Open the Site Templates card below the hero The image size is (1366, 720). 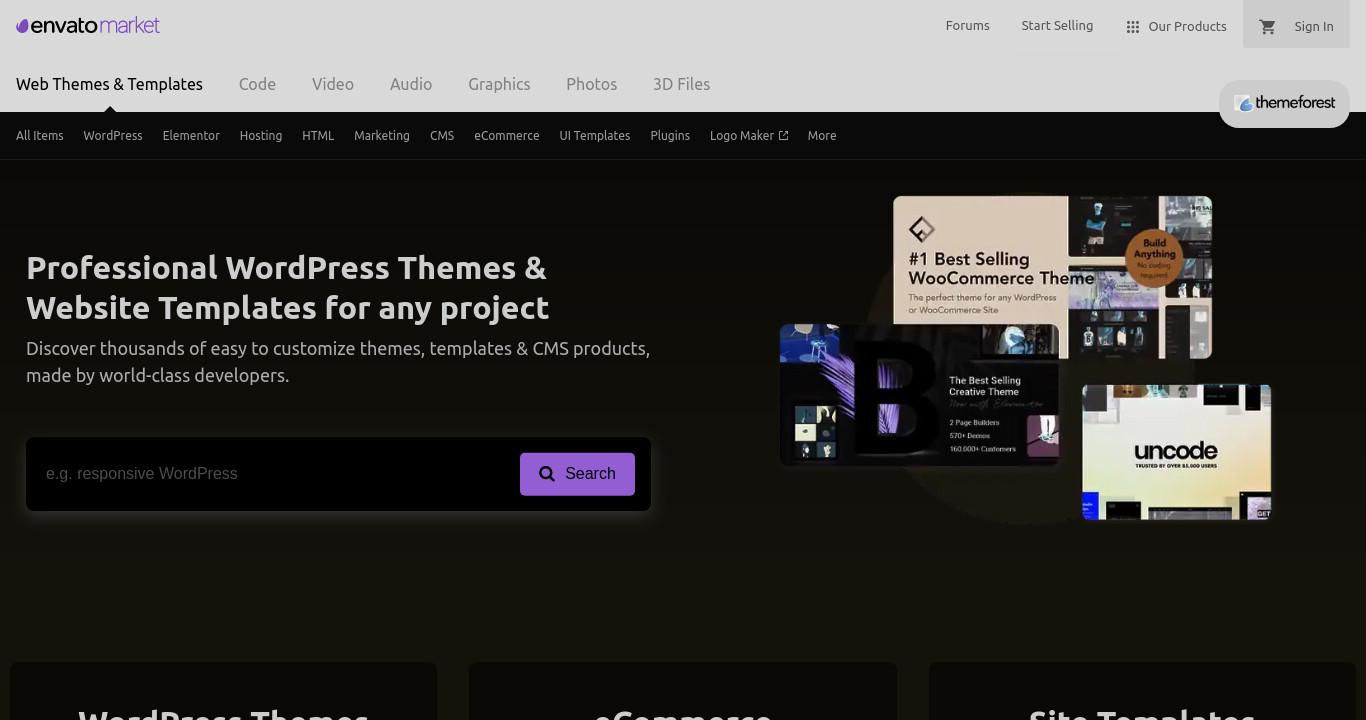pos(1142,691)
